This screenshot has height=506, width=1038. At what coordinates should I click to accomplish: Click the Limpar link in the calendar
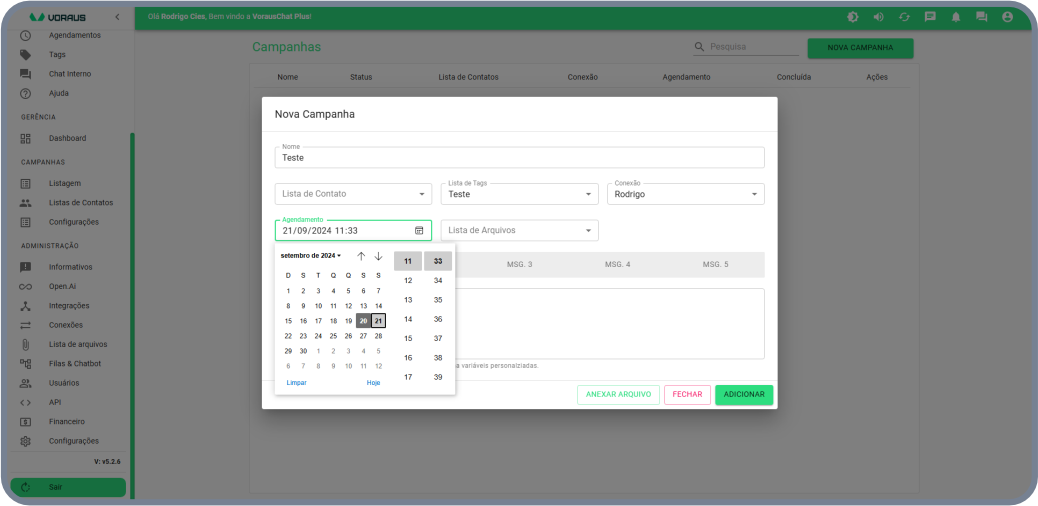(296, 383)
